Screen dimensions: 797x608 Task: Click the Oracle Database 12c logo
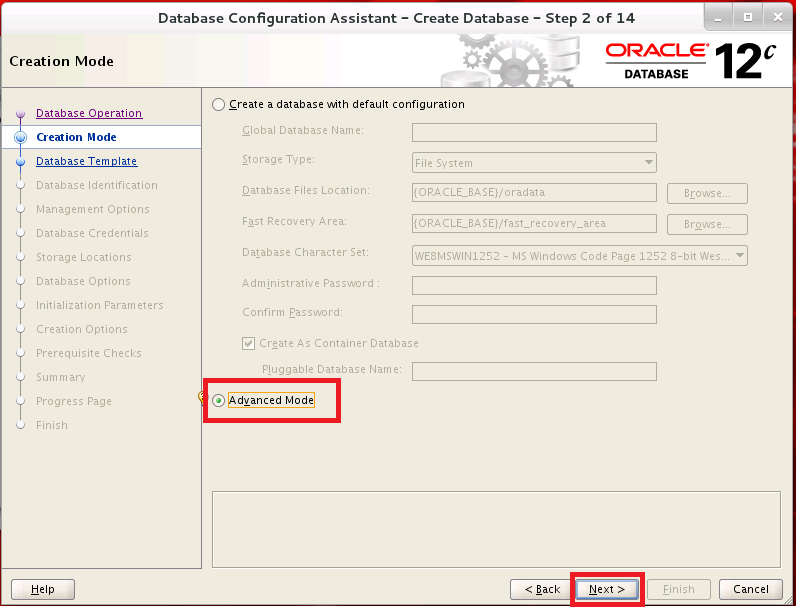[690, 61]
